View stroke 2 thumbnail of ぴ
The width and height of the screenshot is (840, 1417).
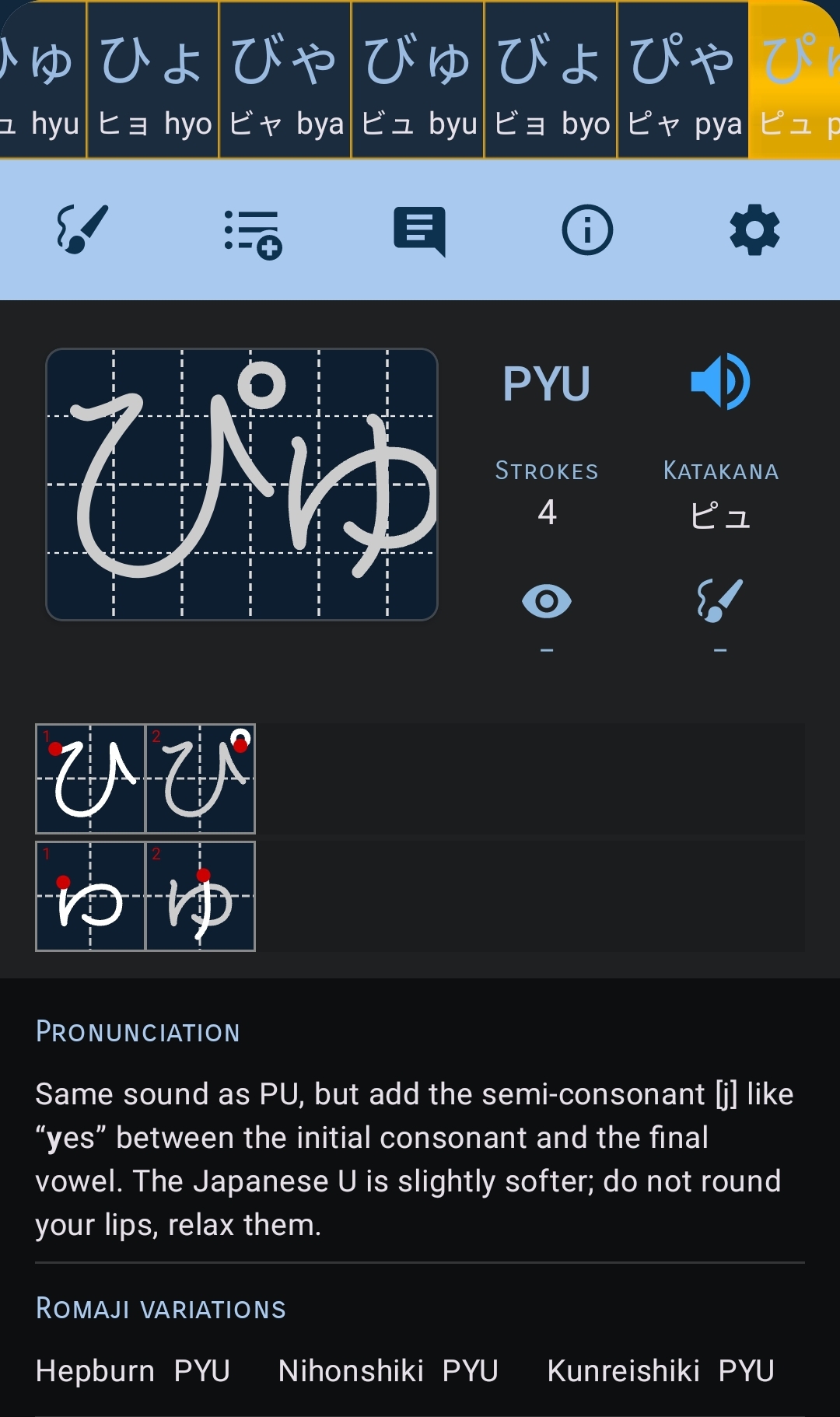(x=201, y=779)
